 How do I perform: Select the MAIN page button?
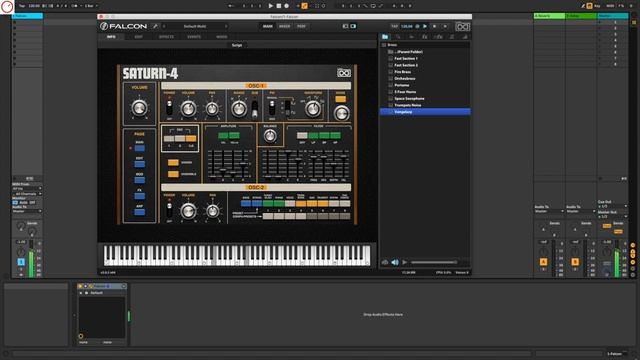[x=140, y=148]
